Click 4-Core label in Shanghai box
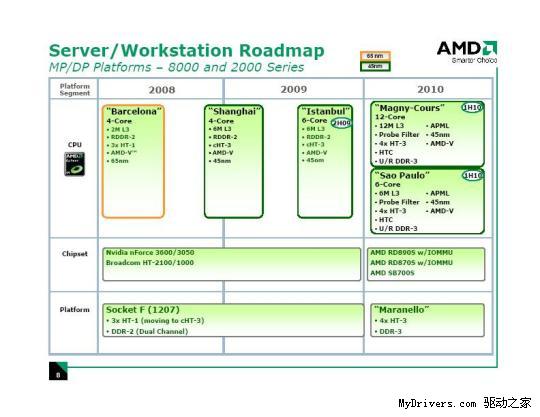 click(221, 121)
